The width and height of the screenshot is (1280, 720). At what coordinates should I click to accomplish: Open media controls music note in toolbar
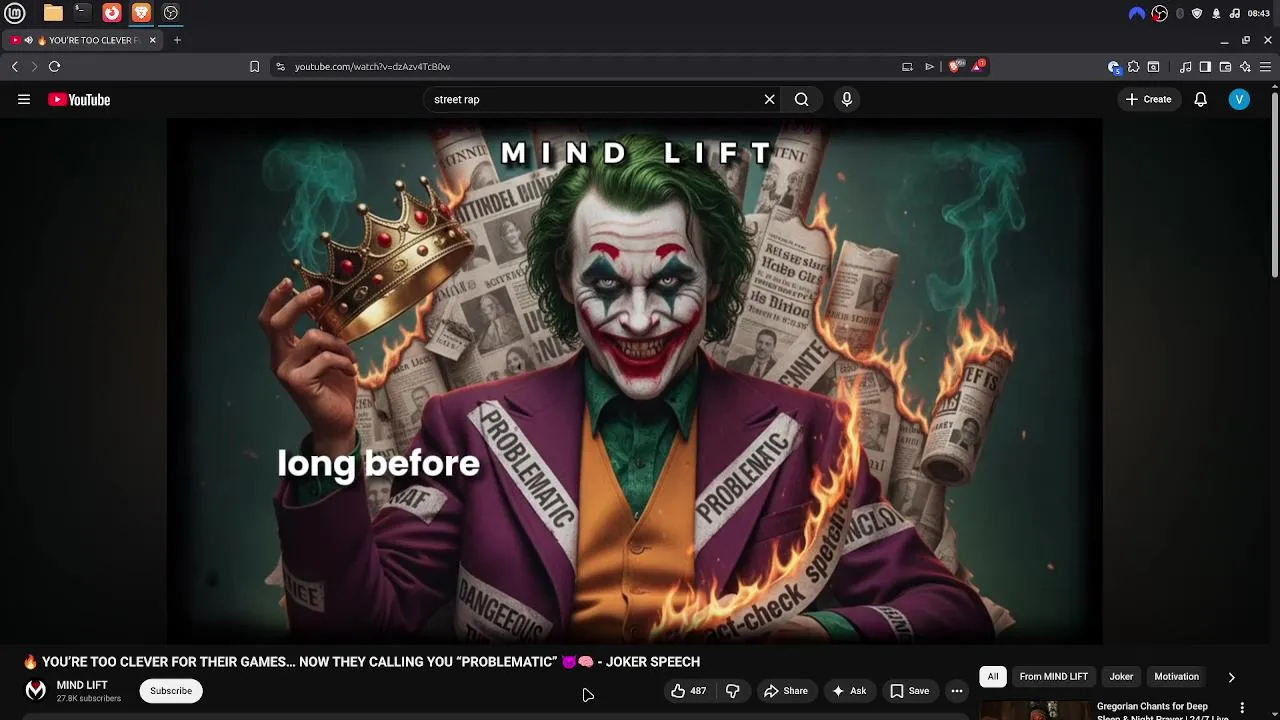1185,67
